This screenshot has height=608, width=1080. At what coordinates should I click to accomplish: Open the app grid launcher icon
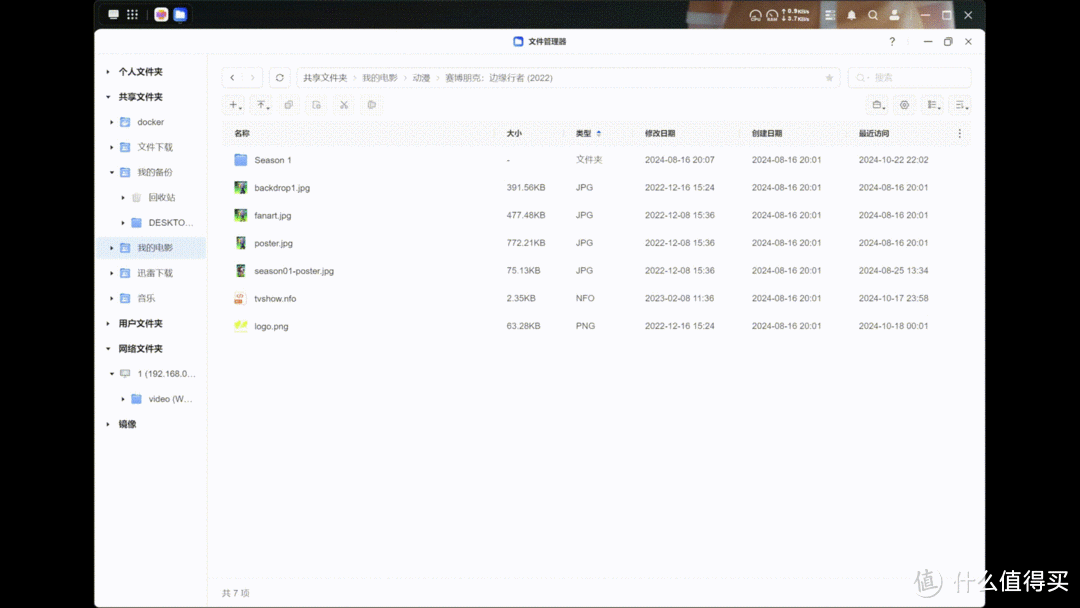coord(132,15)
